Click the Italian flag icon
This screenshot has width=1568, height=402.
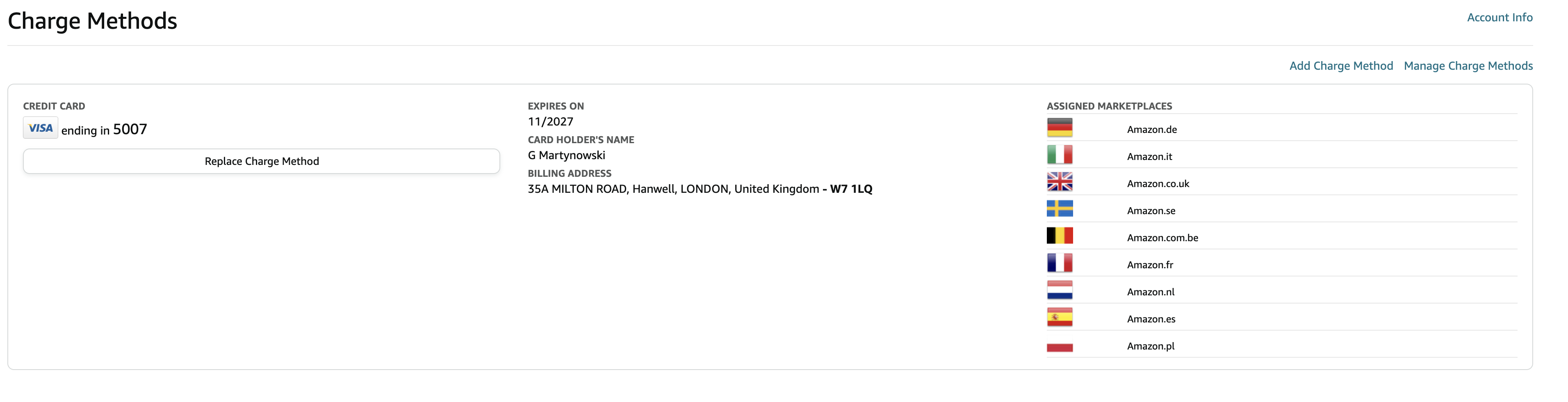pos(1059,155)
